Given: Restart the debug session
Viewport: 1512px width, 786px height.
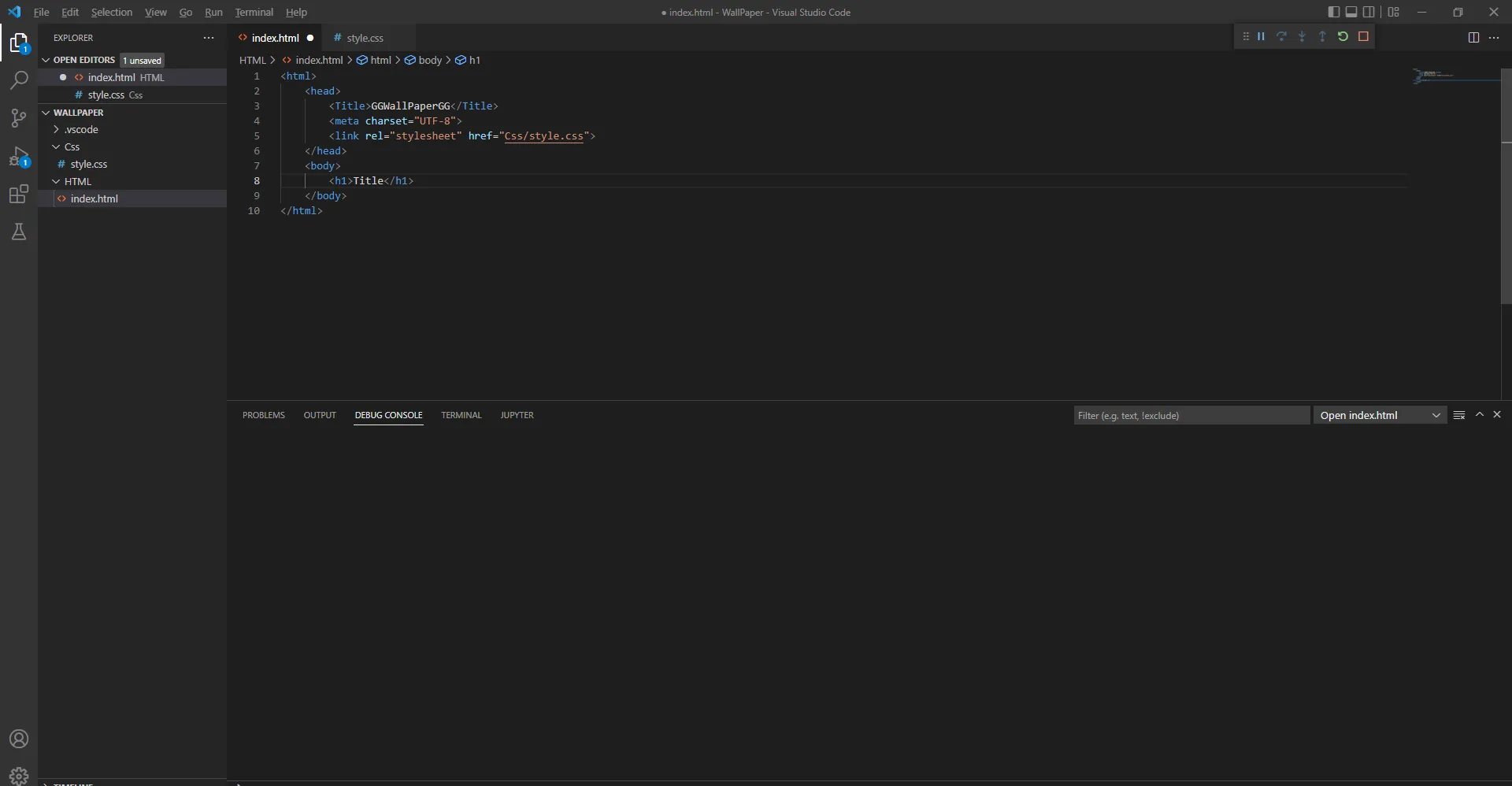Looking at the screenshot, I should [x=1343, y=37].
